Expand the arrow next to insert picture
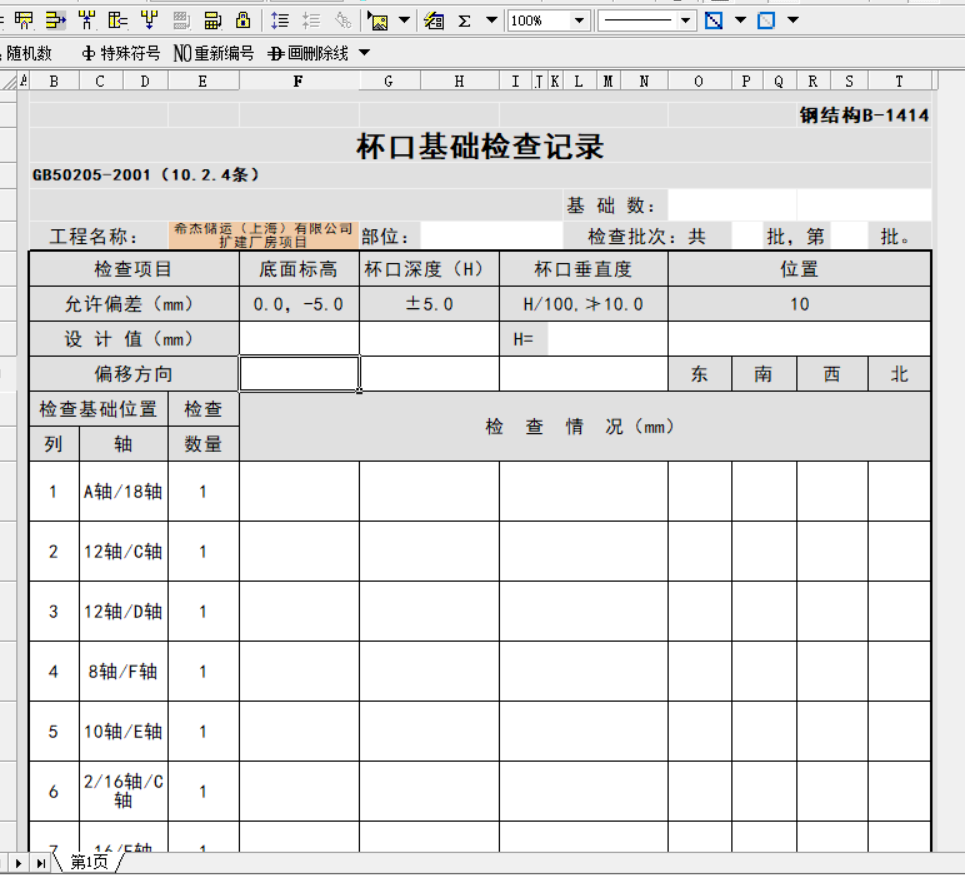 (x=404, y=20)
